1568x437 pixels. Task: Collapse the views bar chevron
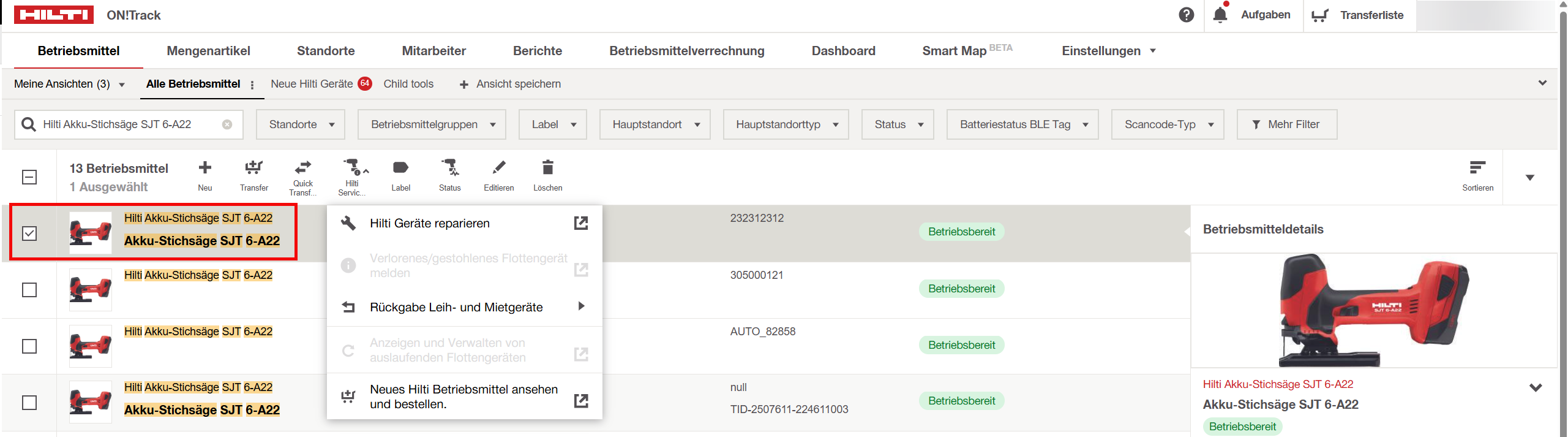[1542, 83]
